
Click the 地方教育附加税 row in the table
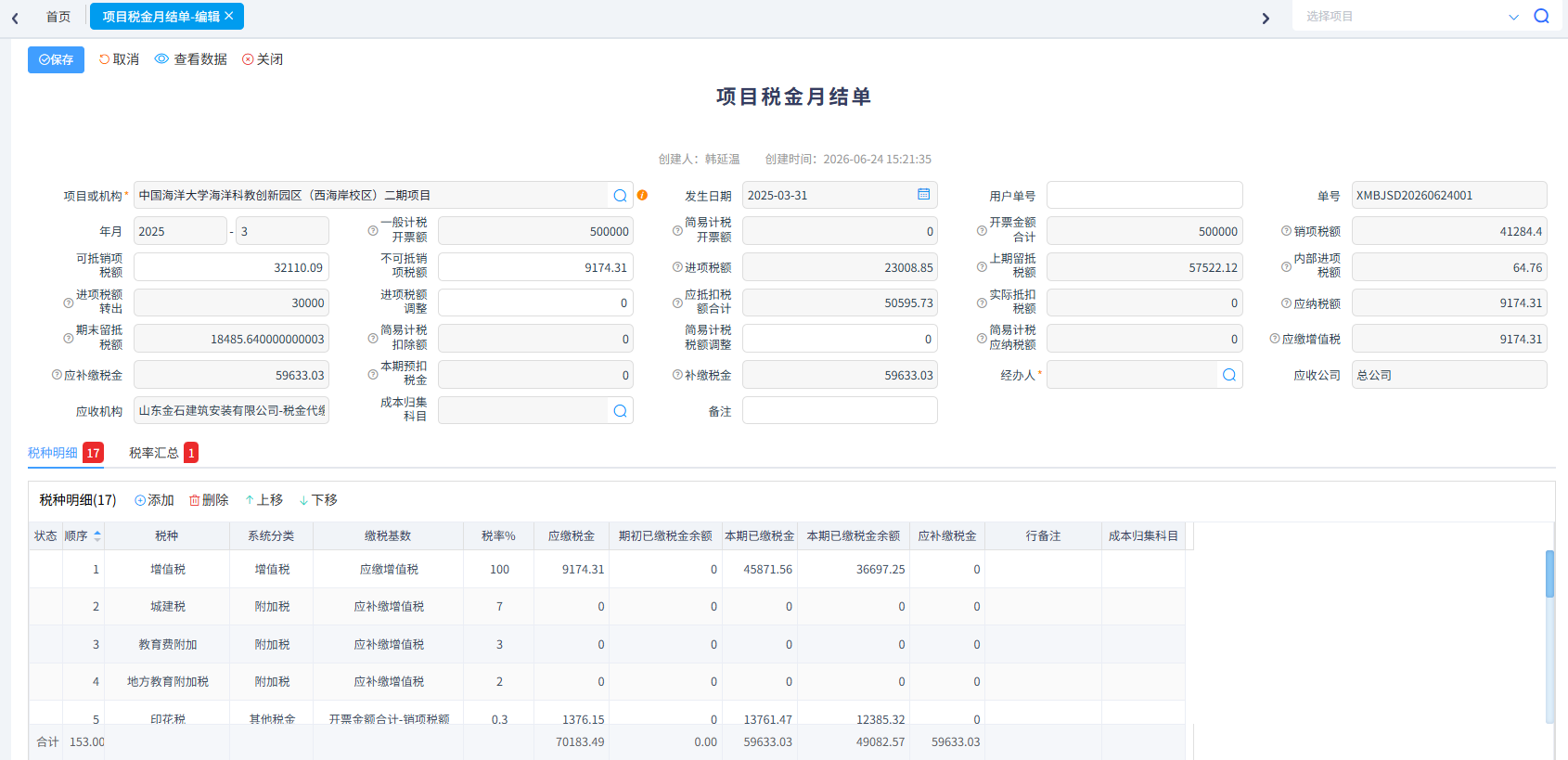click(x=607, y=682)
